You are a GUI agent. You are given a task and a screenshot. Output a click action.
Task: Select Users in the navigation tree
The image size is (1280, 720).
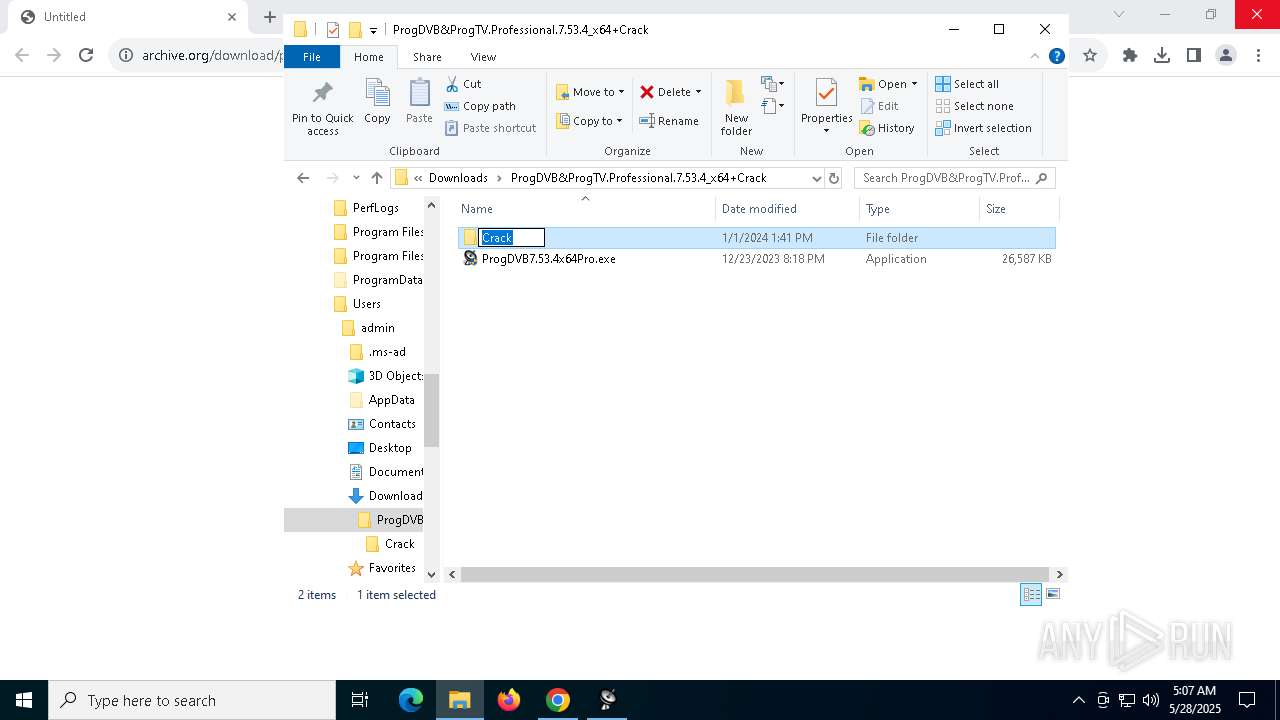coord(366,304)
